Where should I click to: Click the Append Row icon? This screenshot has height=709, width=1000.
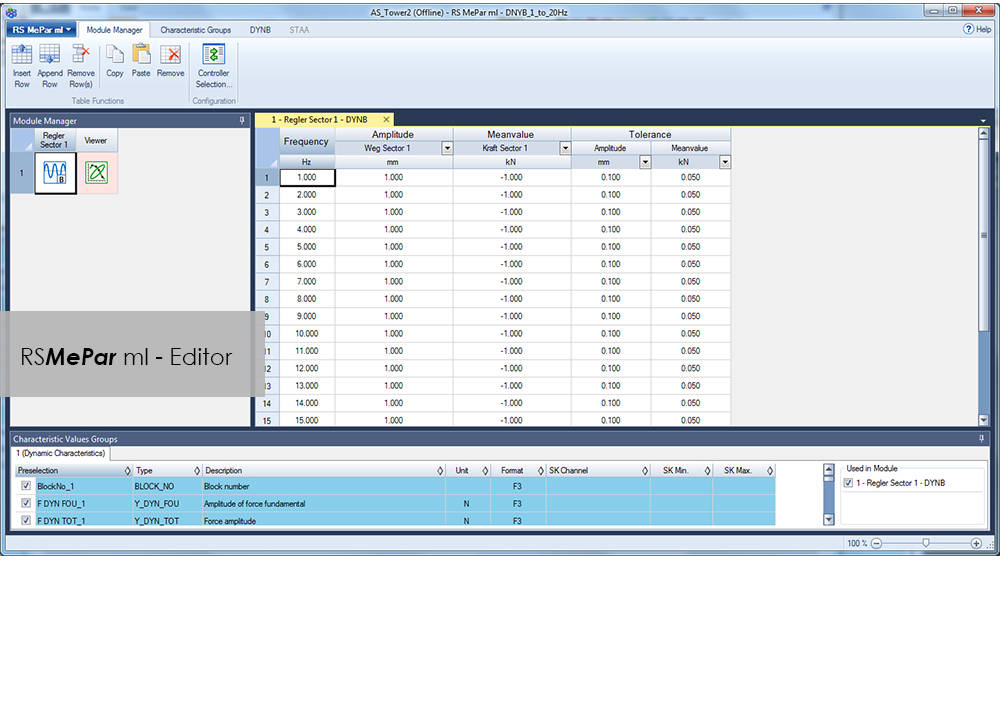50,56
